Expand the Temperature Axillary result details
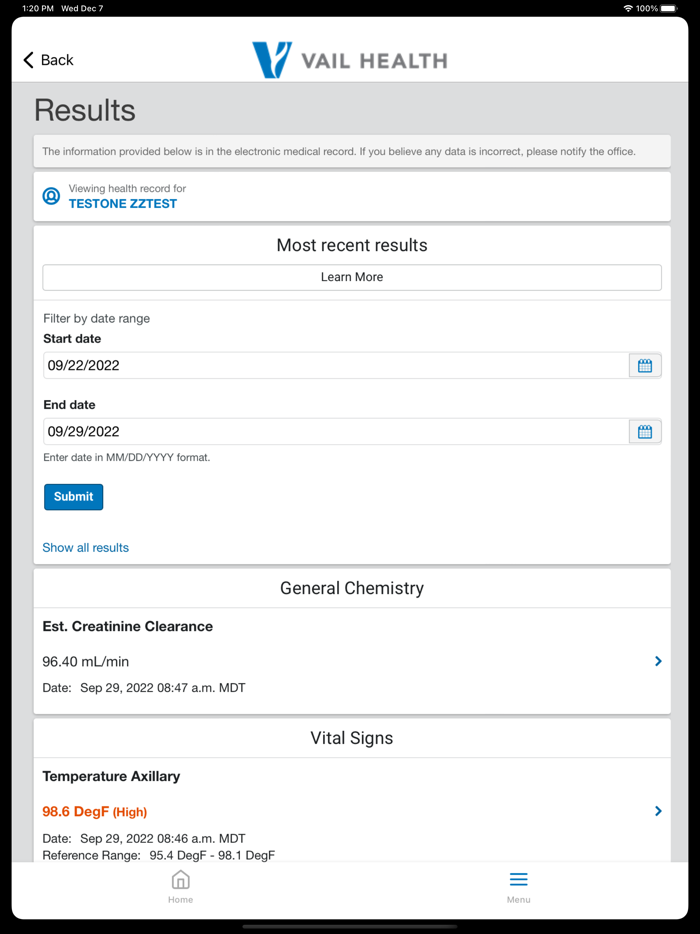This screenshot has width=700, height=934. [657, 811]
